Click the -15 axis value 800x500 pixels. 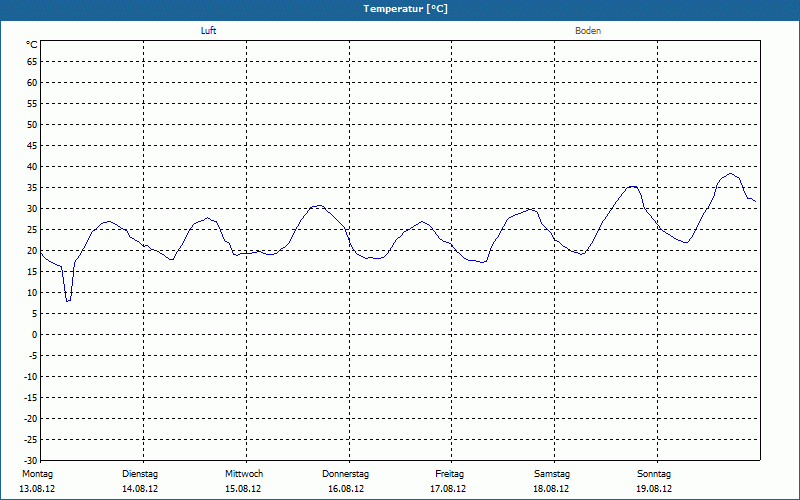[x=31, y=398]
